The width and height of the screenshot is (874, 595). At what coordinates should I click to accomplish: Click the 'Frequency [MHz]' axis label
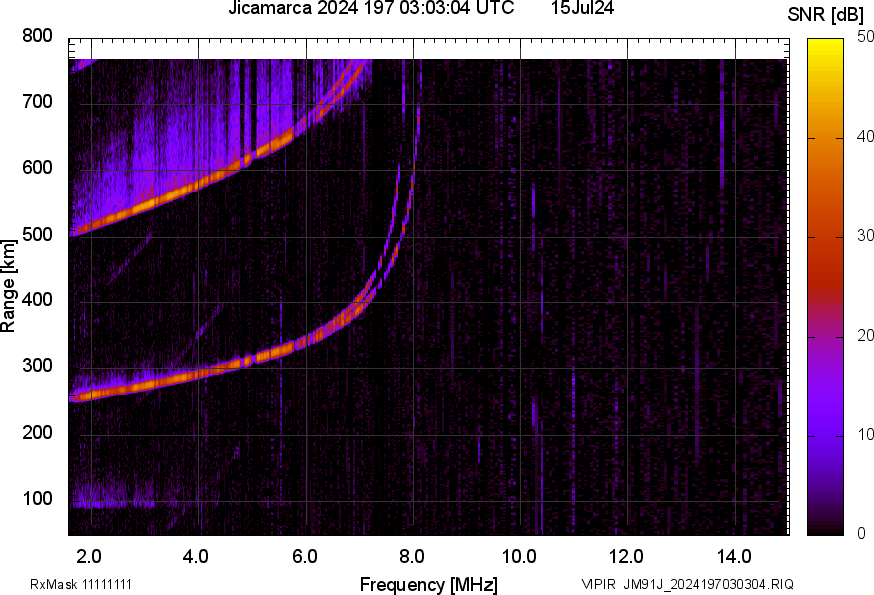[429, 584]
